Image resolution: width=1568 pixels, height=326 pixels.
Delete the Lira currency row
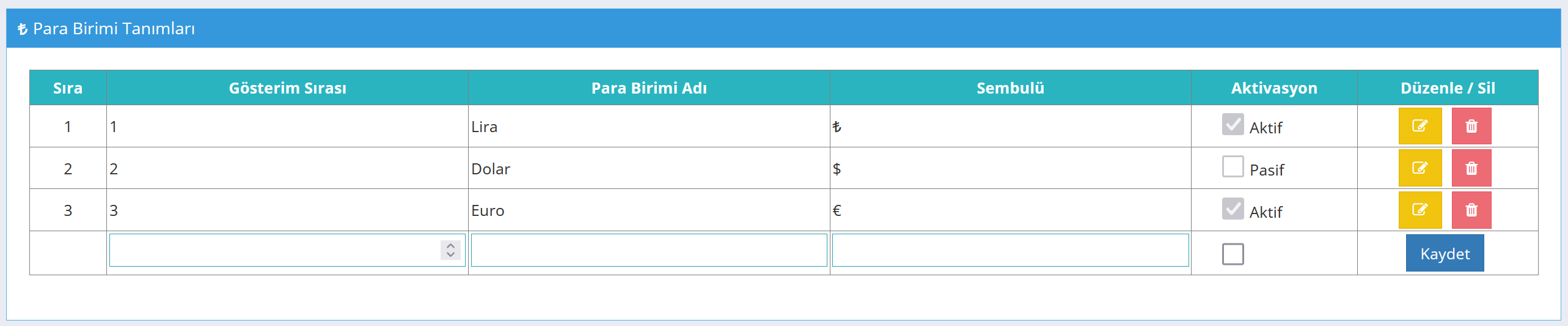click(1471, 126)
